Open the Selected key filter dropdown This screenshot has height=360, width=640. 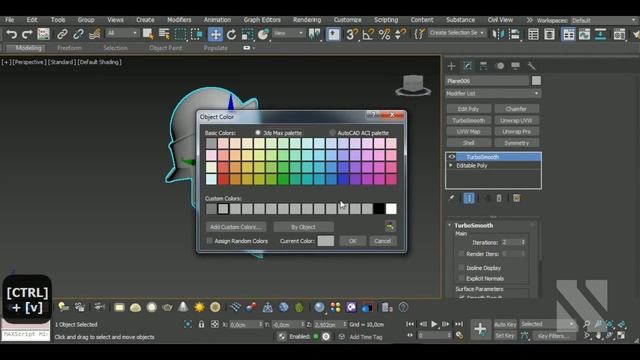(547, 324)
